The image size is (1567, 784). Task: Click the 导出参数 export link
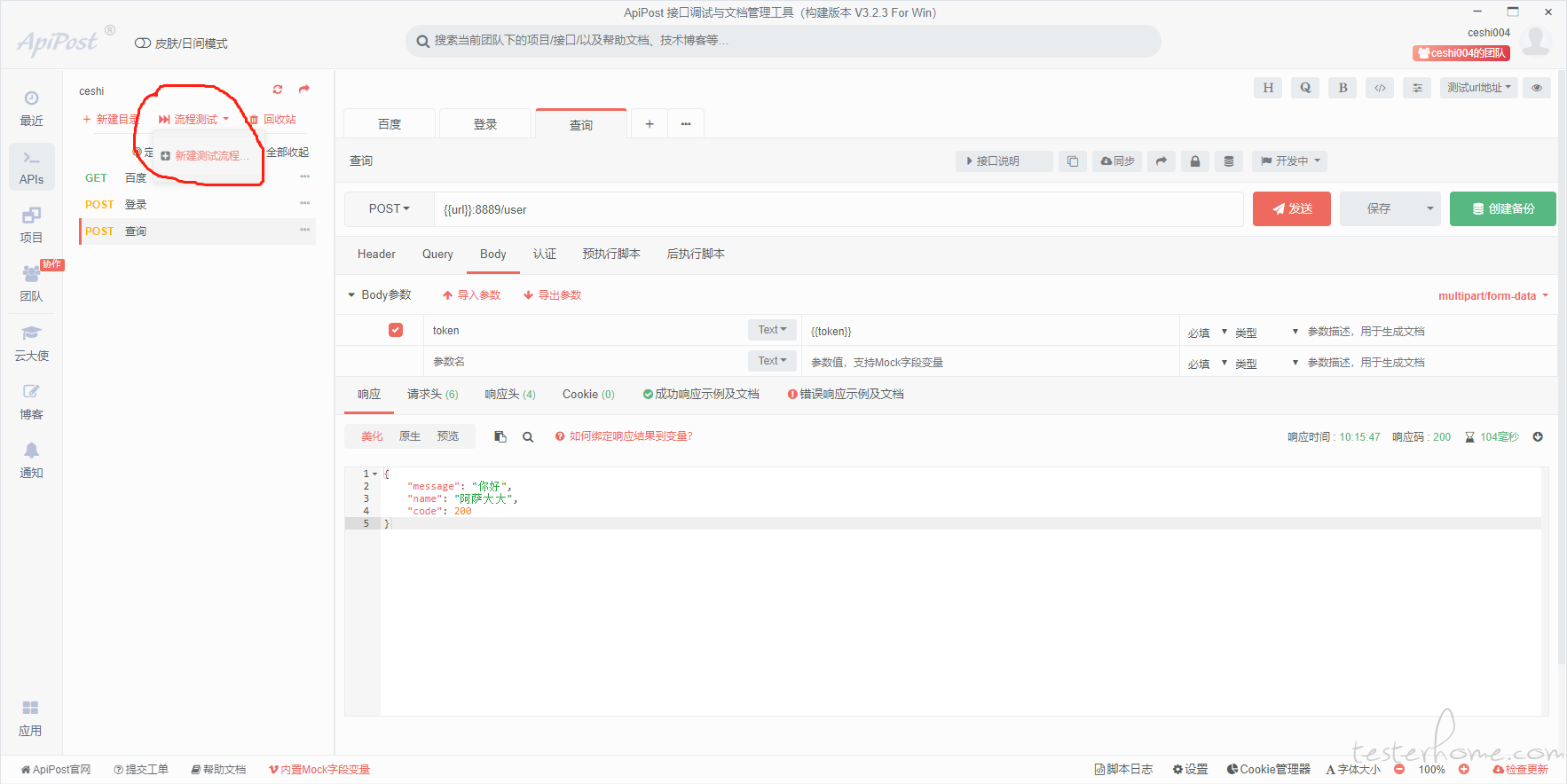pyautogui.click(x=552, y=295)
